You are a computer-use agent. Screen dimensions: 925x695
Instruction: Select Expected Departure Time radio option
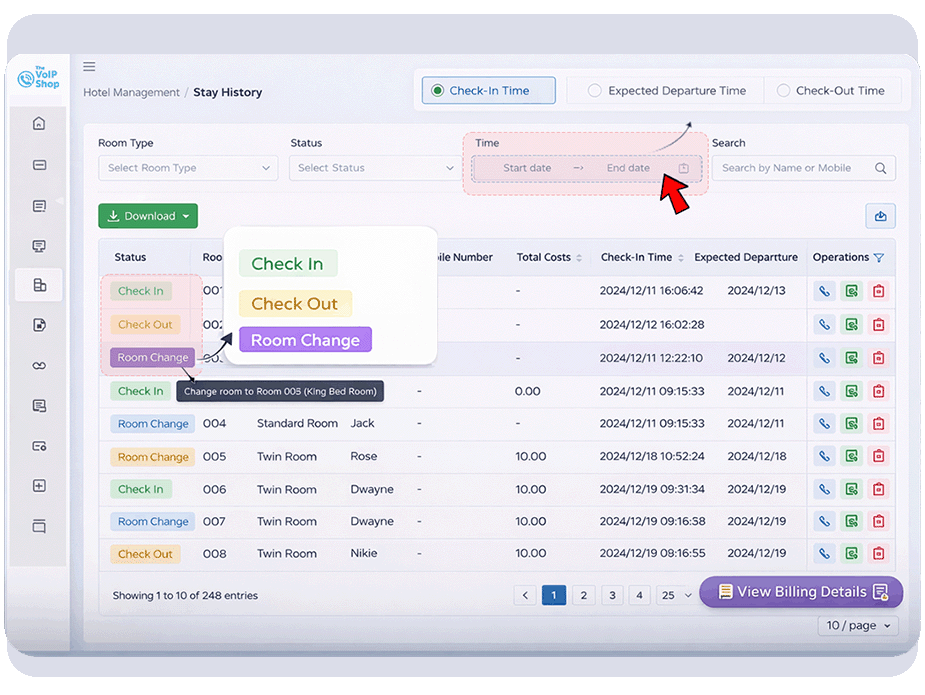click(x=667, y=91)
